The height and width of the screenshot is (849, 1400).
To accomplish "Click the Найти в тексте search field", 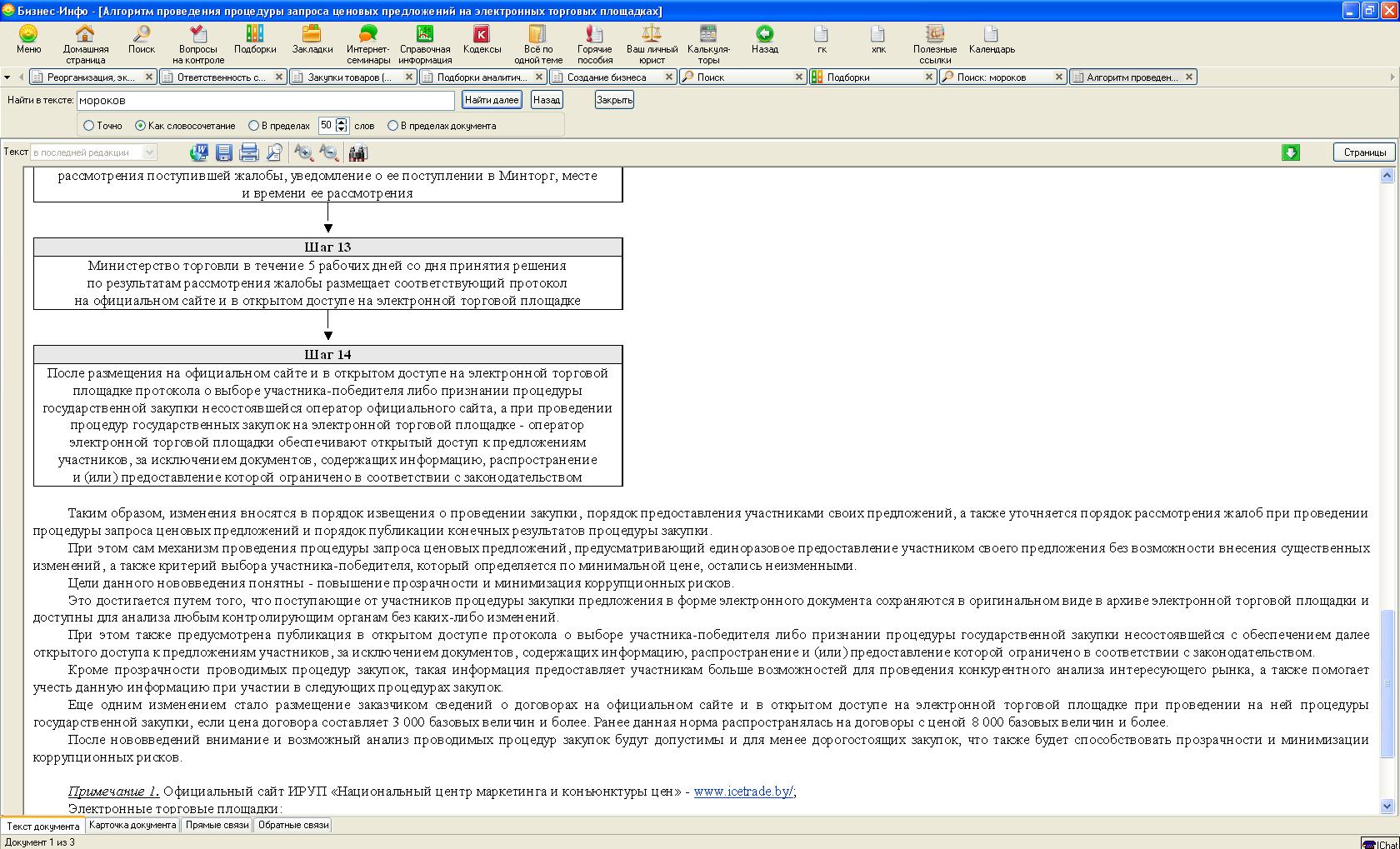I will pos(265,100).
